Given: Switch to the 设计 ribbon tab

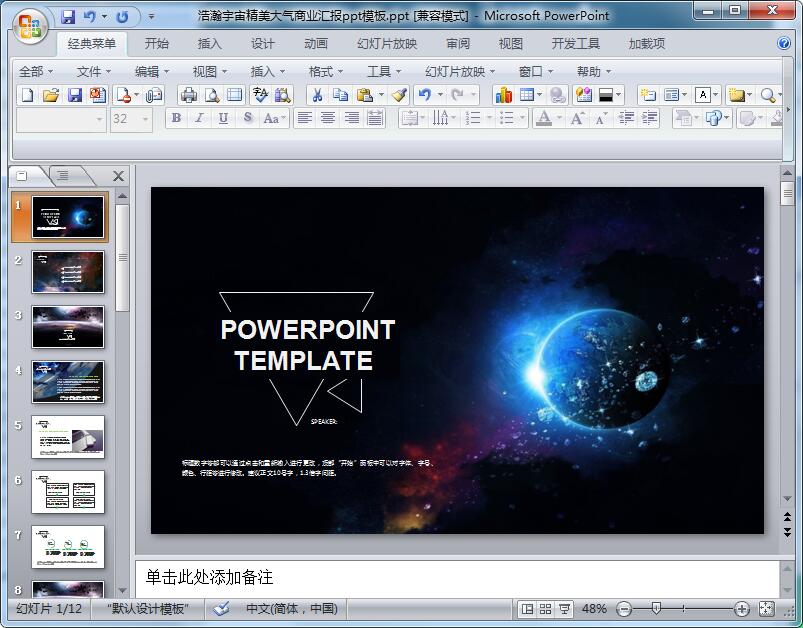Looking at the screenshot, I should point(263,44).
